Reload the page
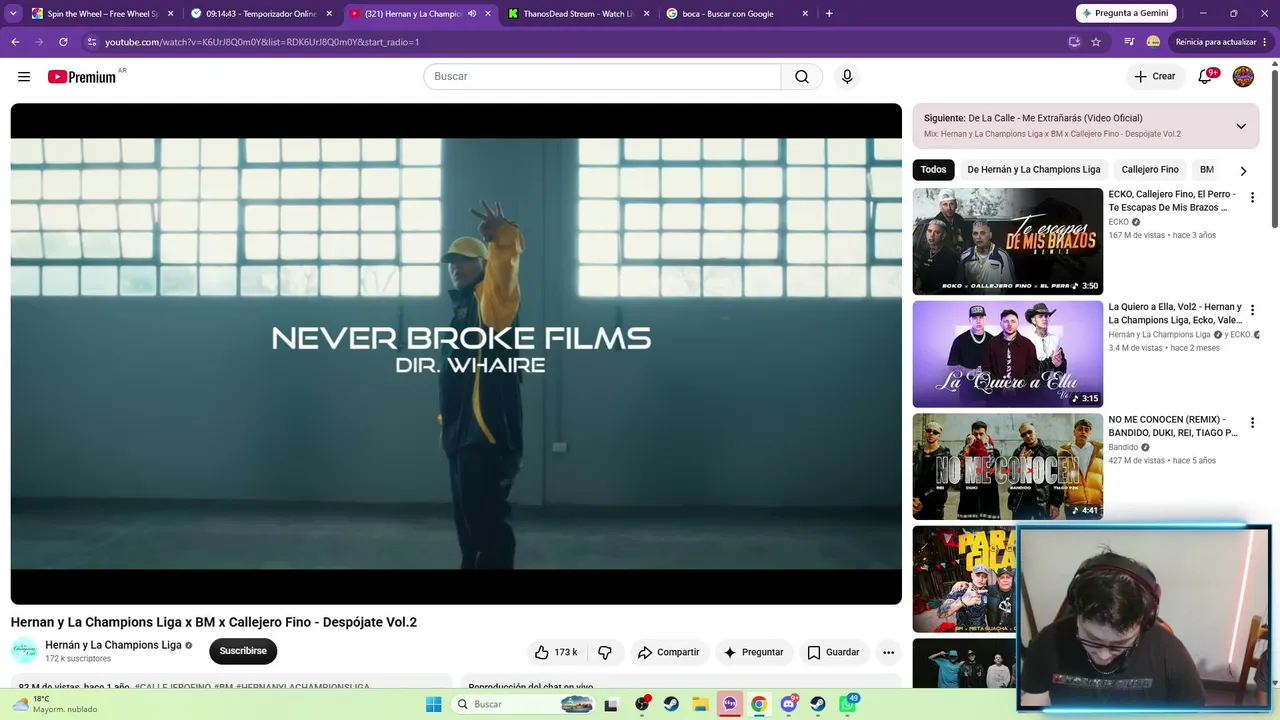The image size is (1280, 720). [63, 42]
